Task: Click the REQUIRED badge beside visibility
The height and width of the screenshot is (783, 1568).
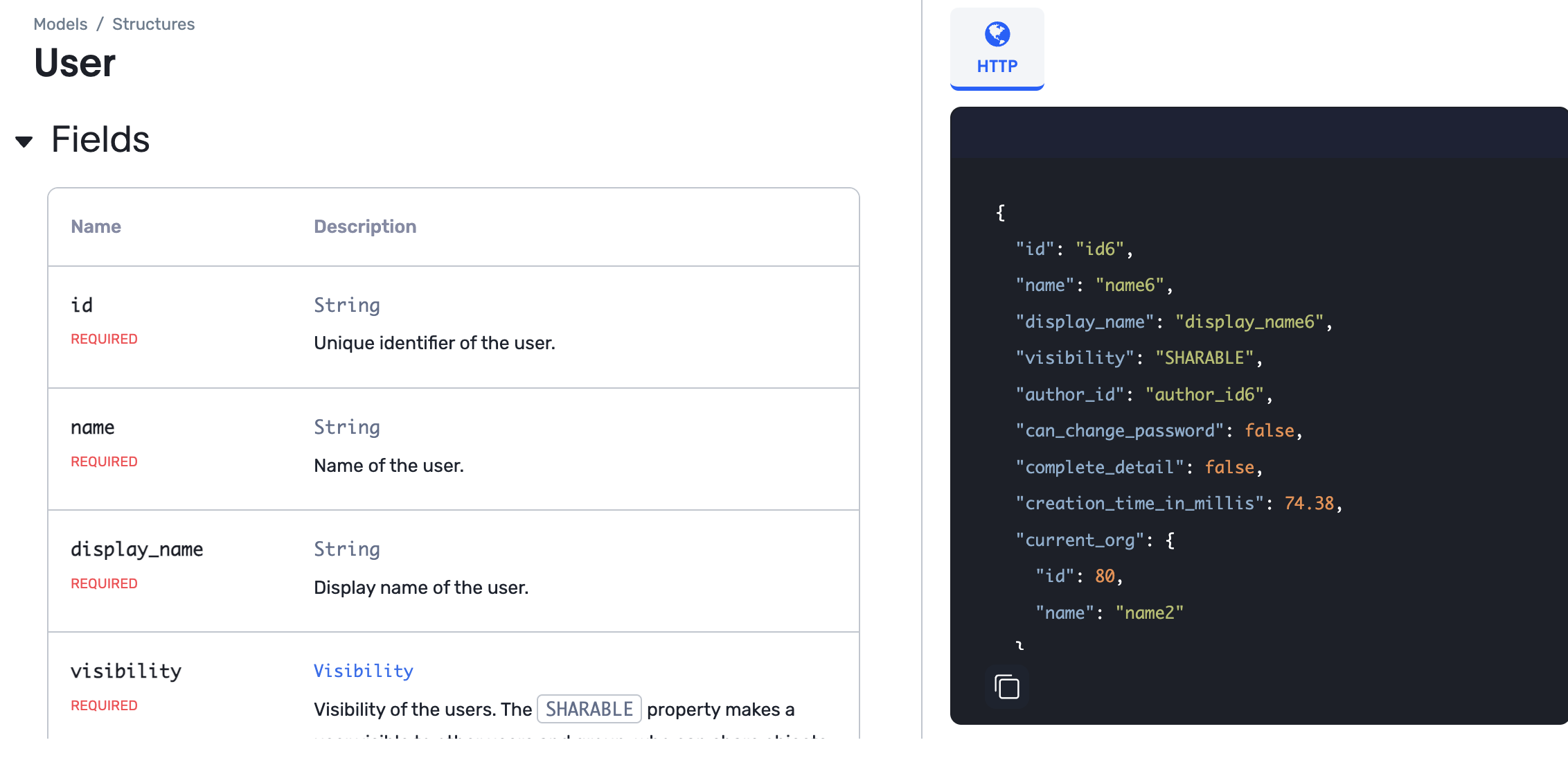Action: point(104,705)
